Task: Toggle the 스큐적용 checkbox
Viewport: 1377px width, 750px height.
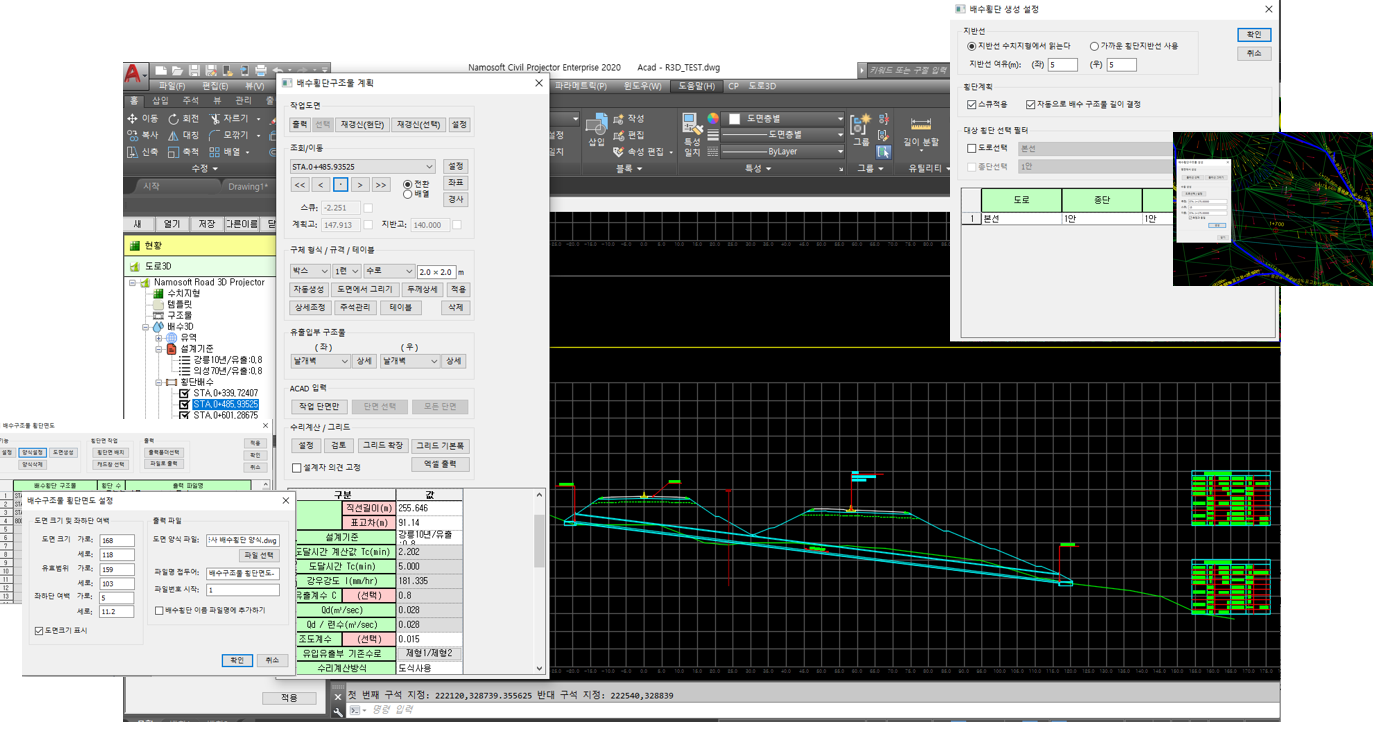Action: tap(972, 104)
